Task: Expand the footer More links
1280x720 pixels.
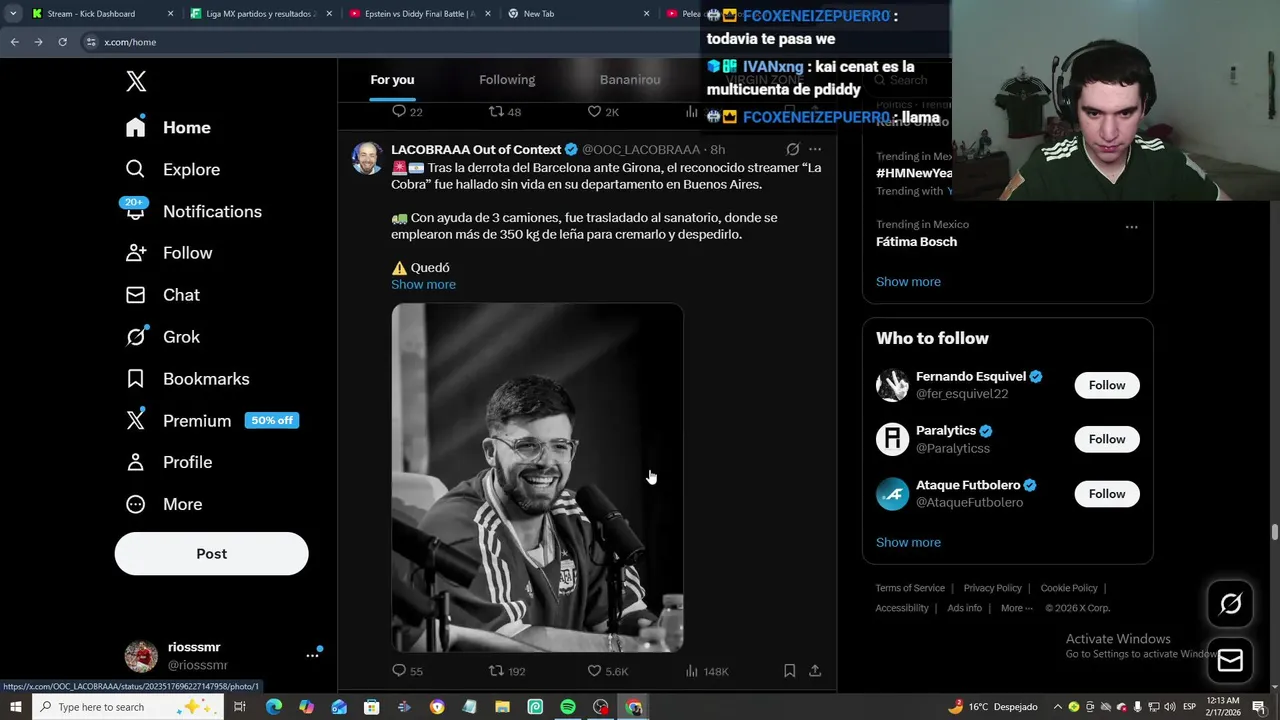Action: (1016, 608)
